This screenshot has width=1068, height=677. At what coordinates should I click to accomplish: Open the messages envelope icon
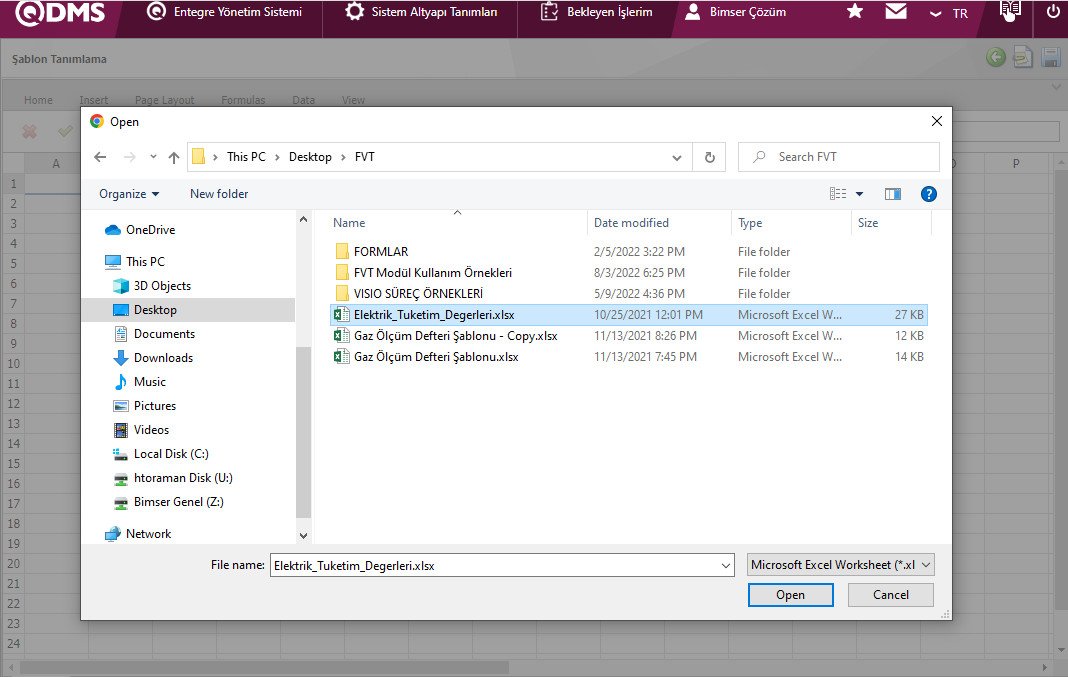[x=896, y=12]
